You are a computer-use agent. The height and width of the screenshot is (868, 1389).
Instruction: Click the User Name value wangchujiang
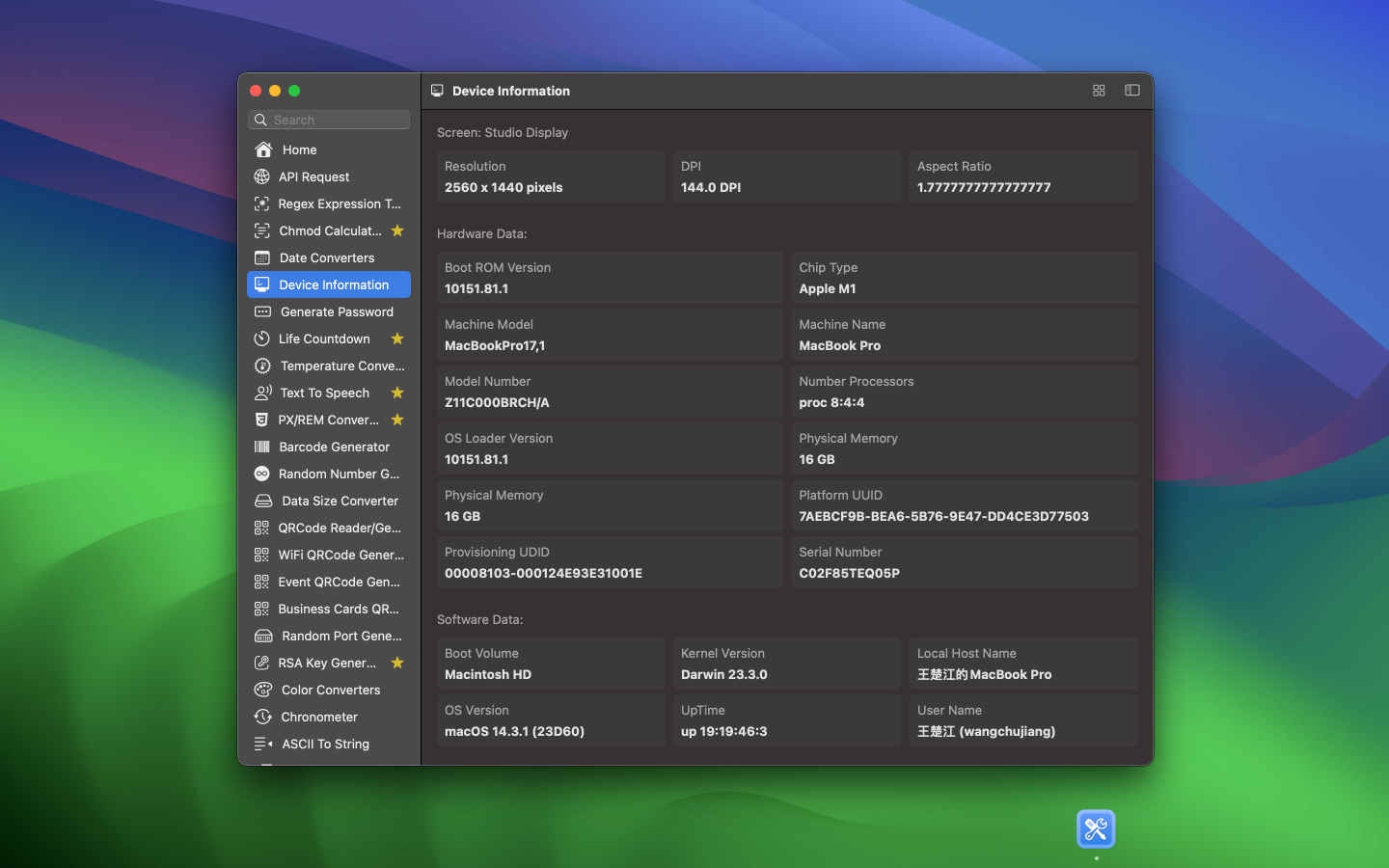point(986,731)
